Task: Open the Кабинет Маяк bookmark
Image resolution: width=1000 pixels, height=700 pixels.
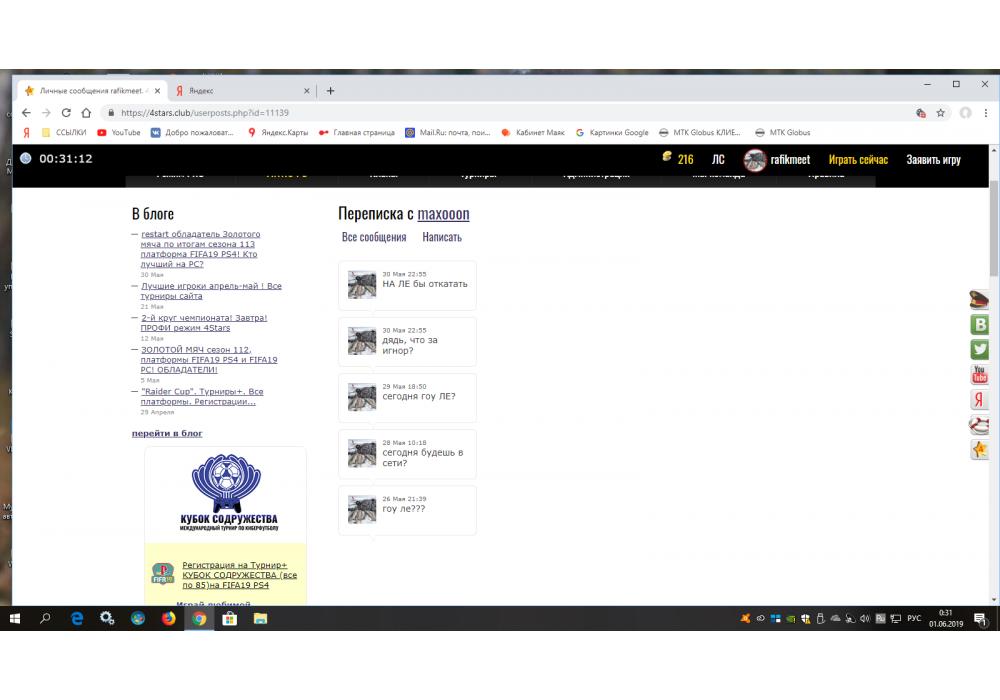Action: coord(533,133)
